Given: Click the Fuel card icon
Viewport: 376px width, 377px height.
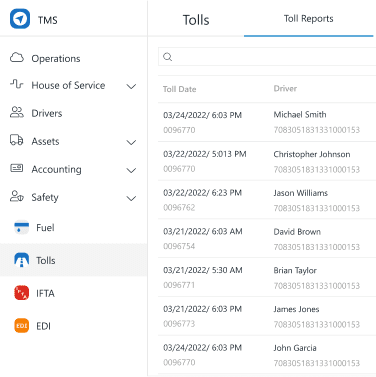Looking at the screenshot, I should point(22,227).
